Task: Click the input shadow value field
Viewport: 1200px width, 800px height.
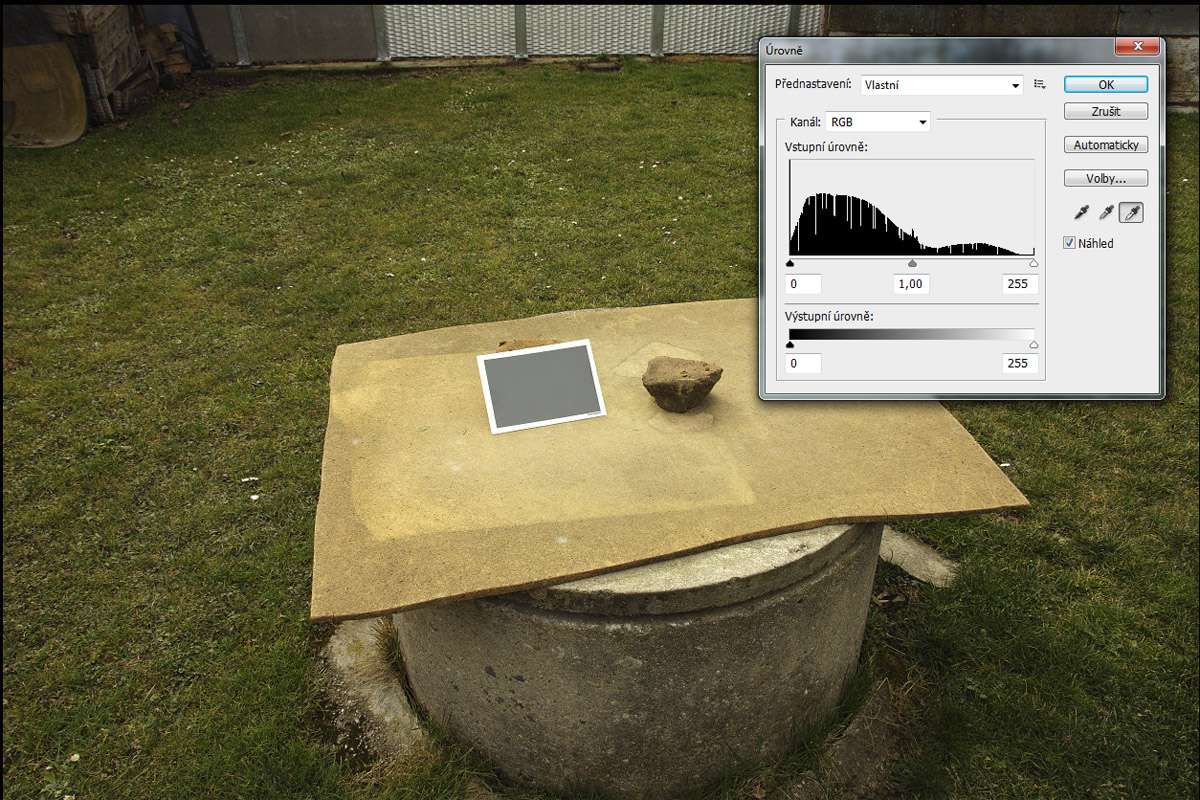Action: tap(804, 284)
